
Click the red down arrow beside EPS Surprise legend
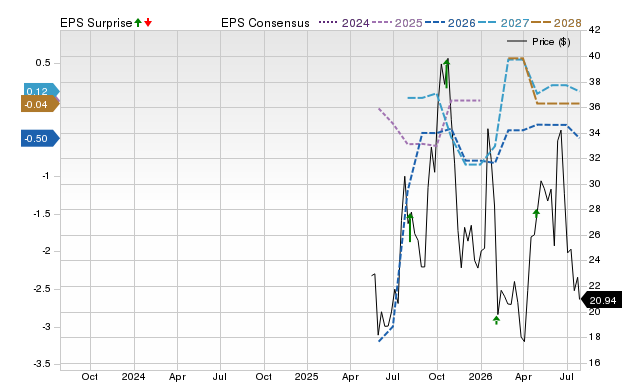click(x=148, y=23)
